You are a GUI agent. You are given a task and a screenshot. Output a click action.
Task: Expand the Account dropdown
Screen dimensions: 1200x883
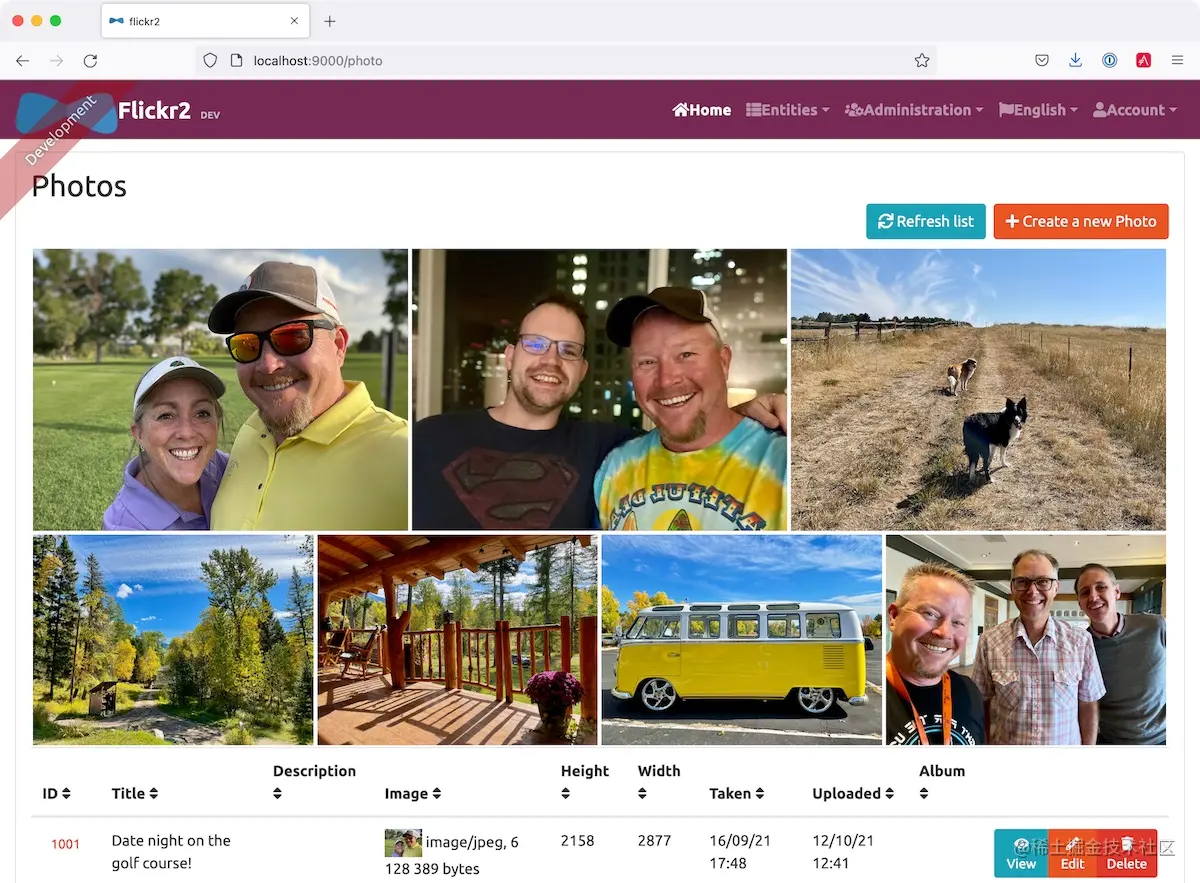(1135, 110)
